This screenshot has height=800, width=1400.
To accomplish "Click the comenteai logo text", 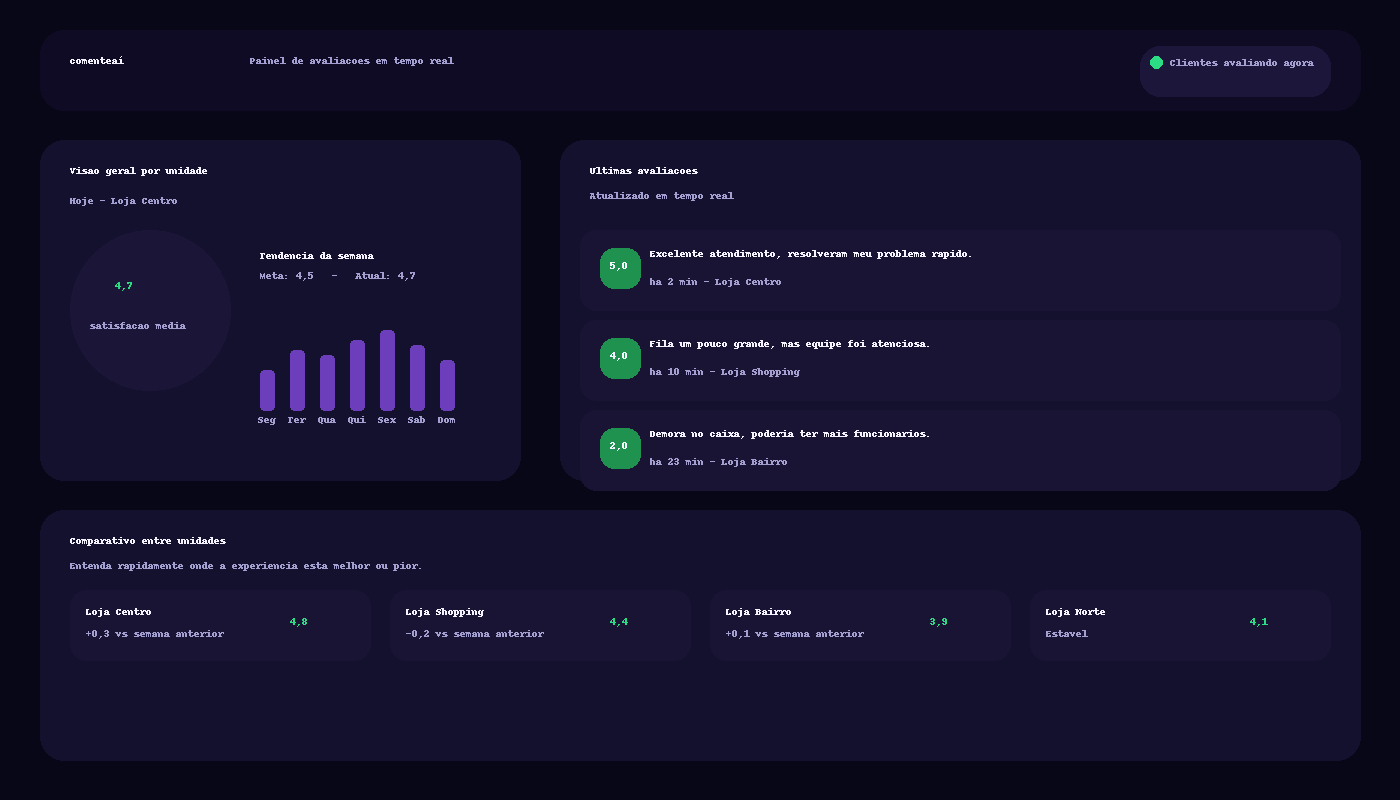I will (97, 61).
